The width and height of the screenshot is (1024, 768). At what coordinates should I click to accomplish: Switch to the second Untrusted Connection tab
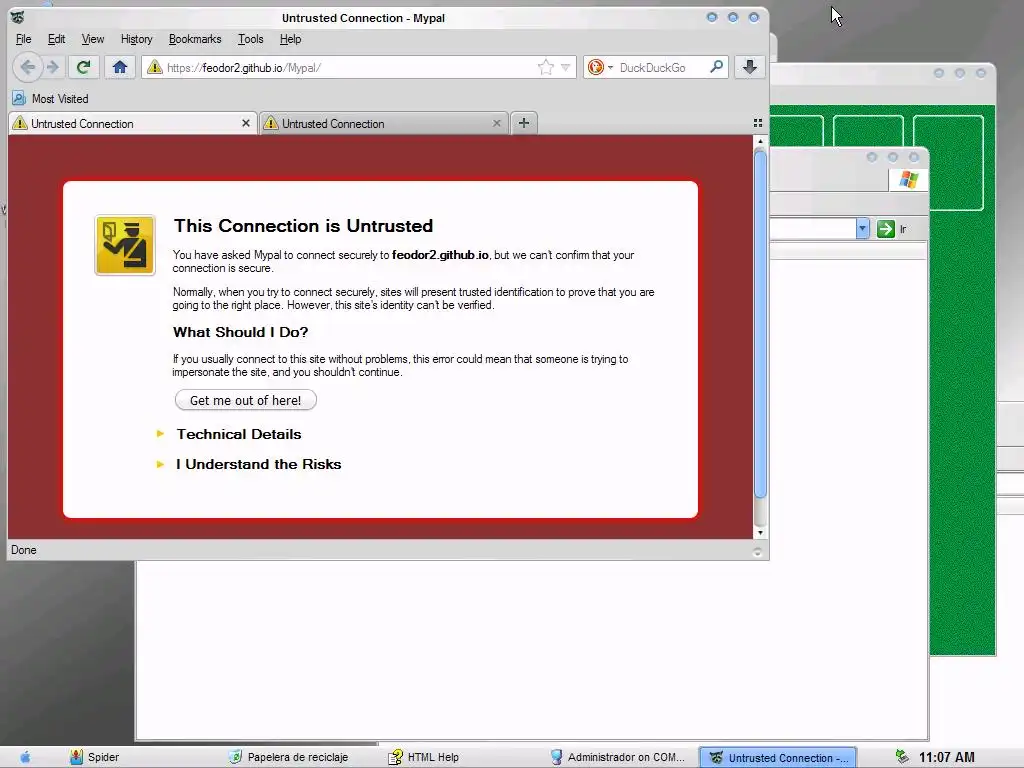383,123
